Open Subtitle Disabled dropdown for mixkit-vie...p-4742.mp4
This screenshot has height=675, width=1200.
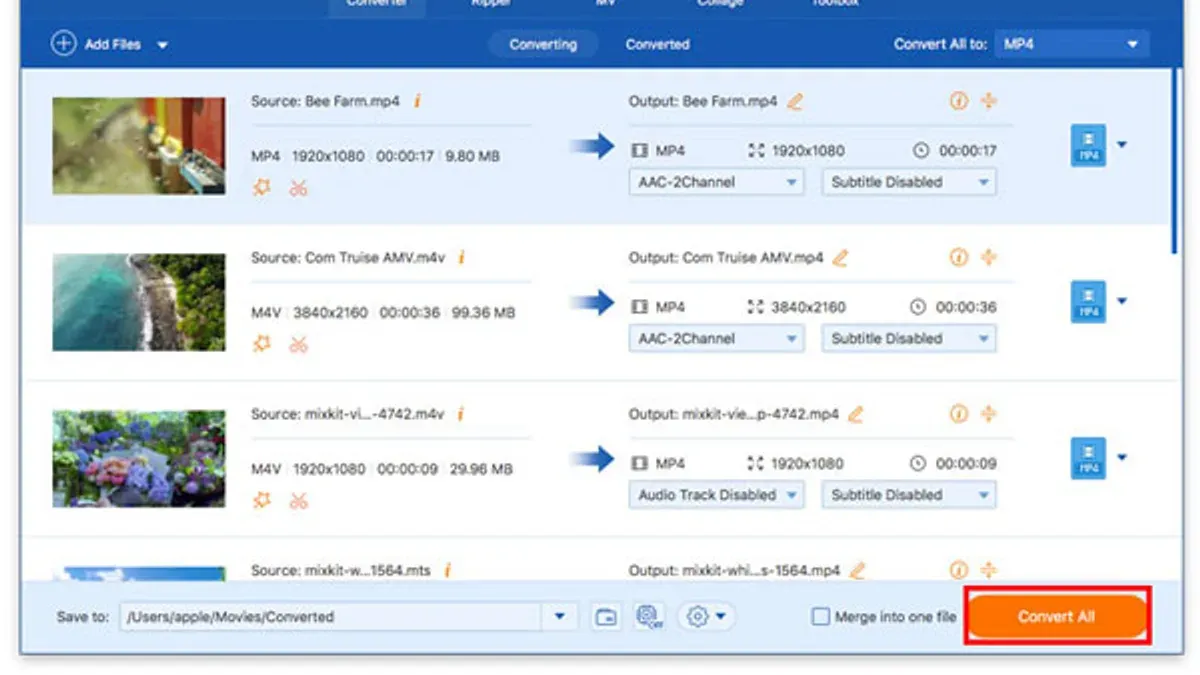click(909, 494)
